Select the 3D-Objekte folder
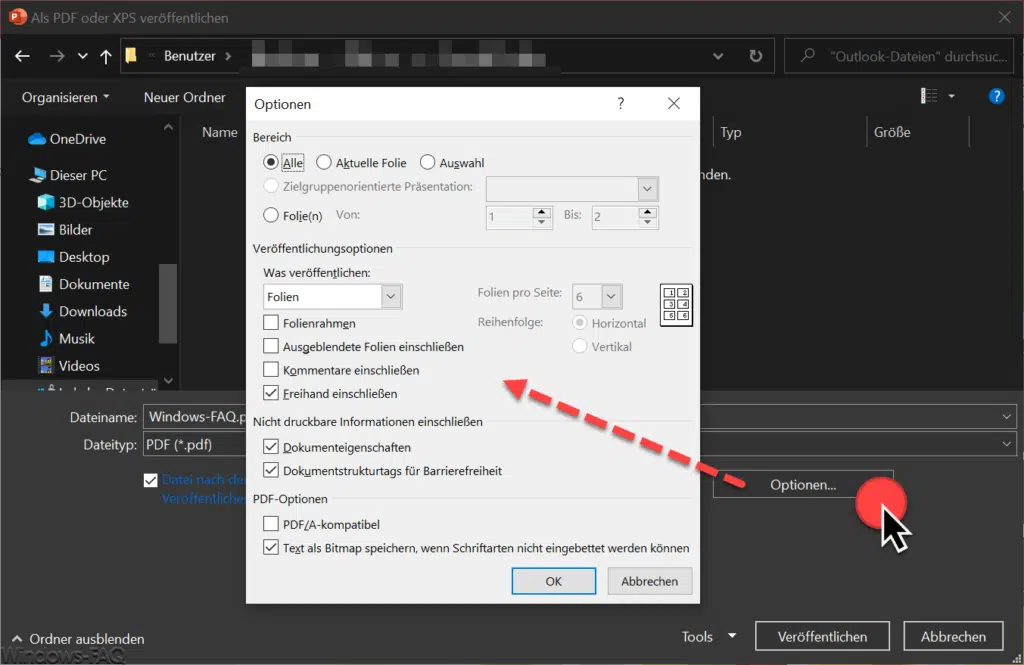 click(93, 202)
